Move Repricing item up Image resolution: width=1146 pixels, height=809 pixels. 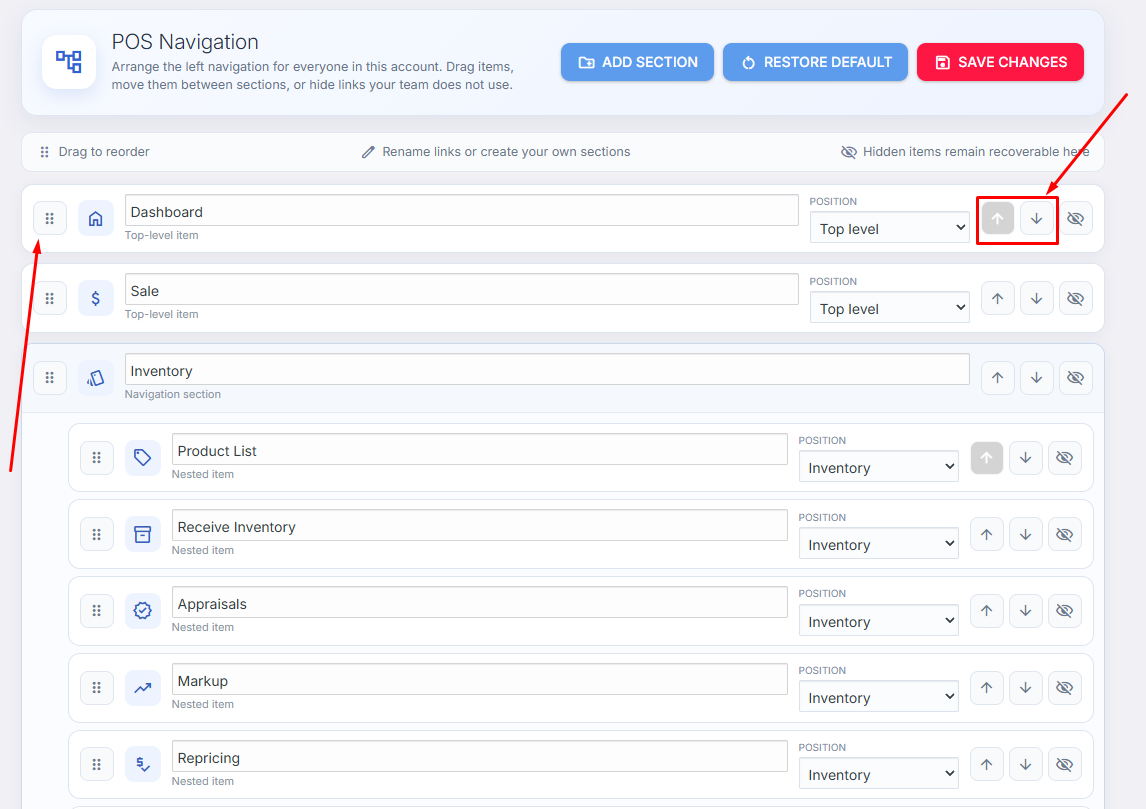click(987, 764)
